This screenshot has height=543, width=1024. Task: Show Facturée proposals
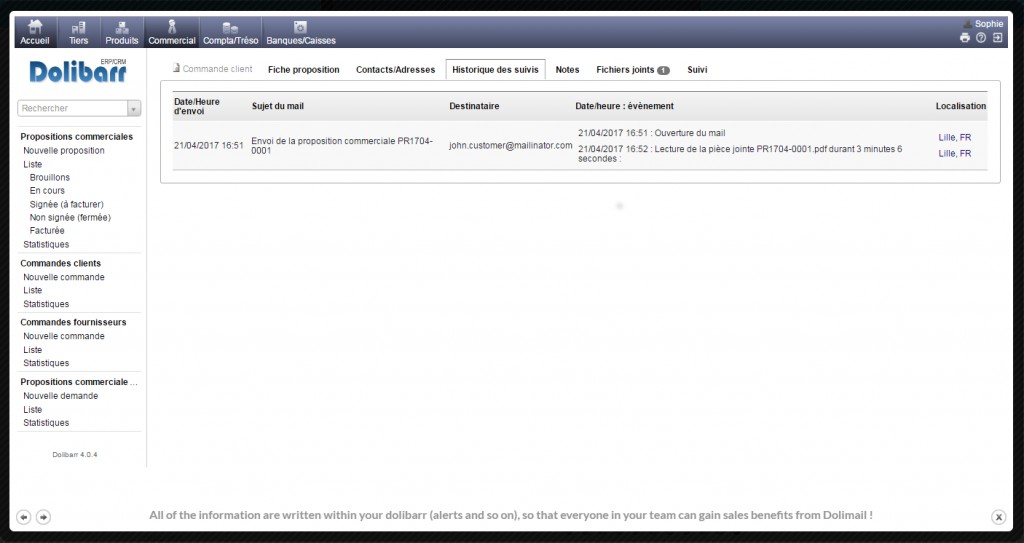pos(47,231)
